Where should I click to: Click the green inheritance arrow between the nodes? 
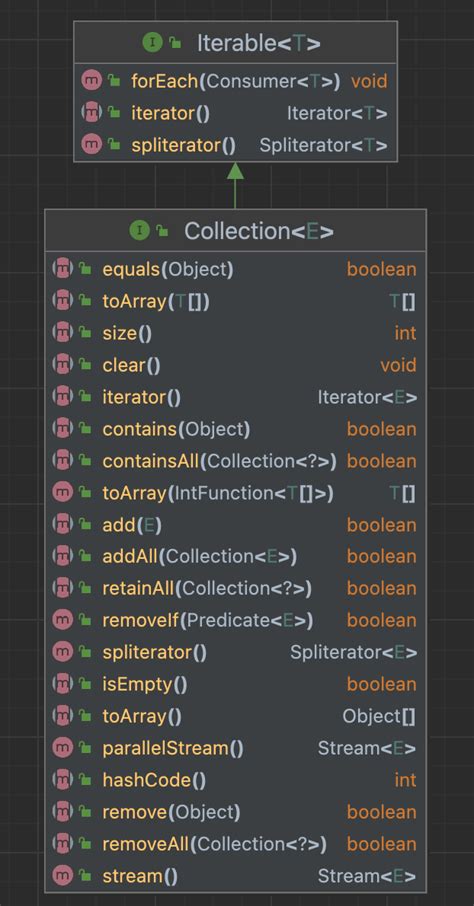click(x=235, y=185)
